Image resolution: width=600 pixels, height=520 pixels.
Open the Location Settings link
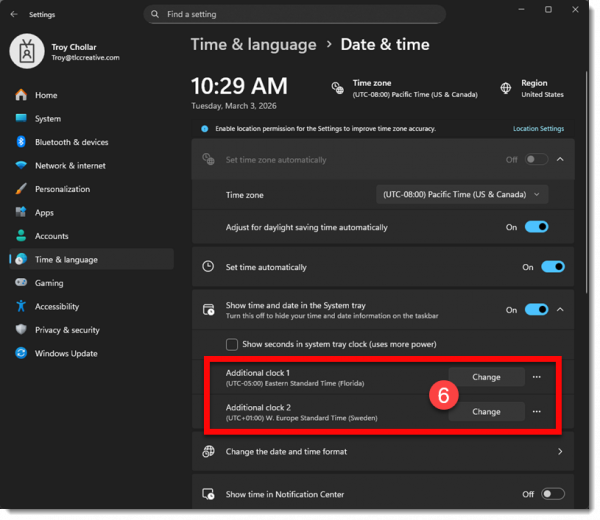click(538, 129)
